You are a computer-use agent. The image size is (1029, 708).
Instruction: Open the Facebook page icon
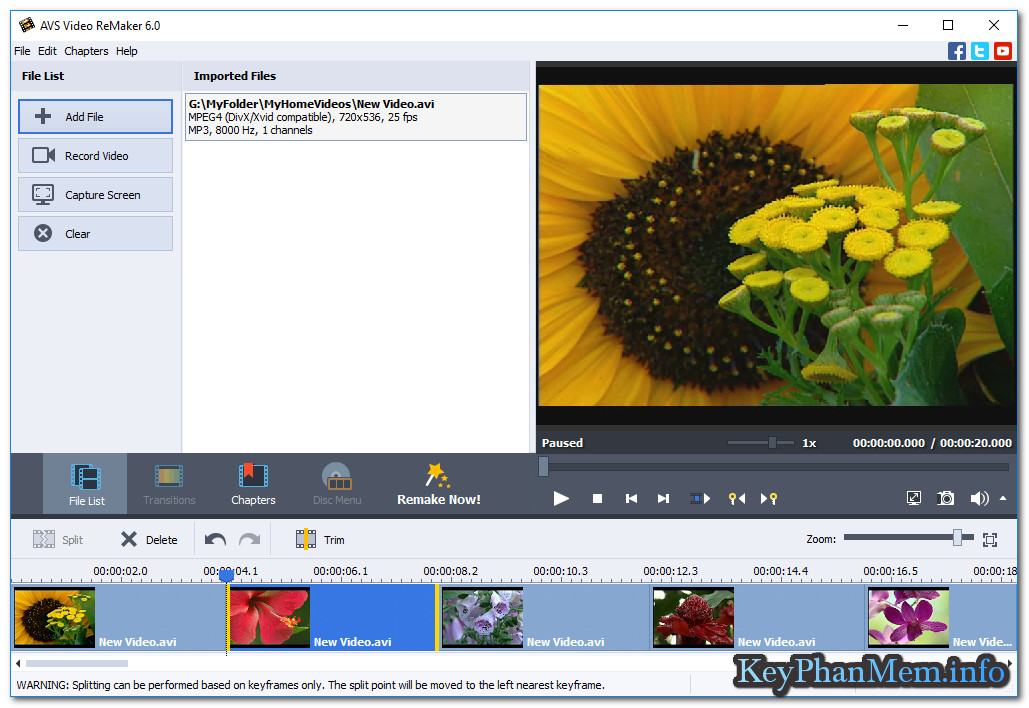pos(957,51)
